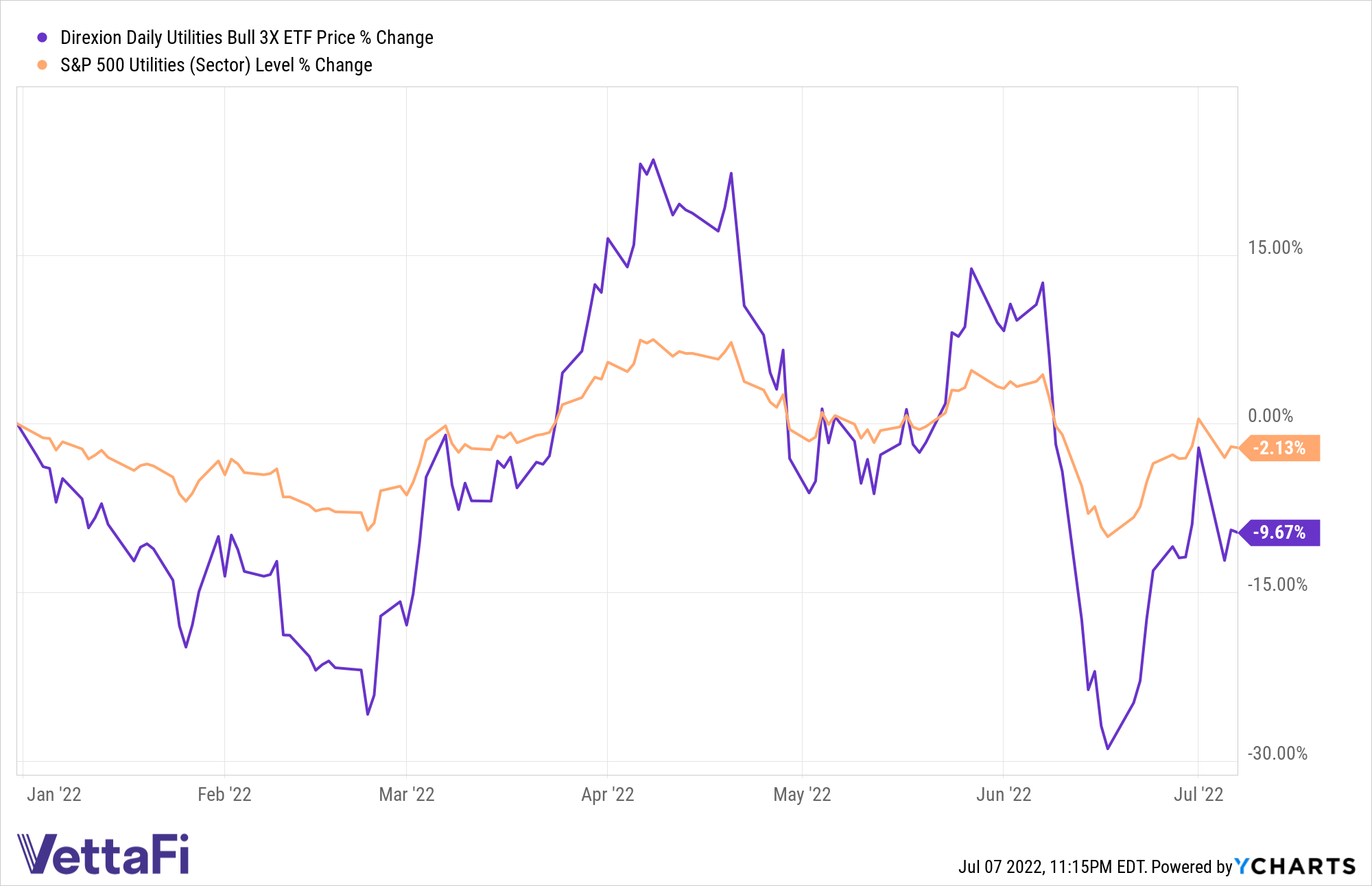Screen dimensions: 1372x886
Task: Click the 15.00% y-axis label
Action: [1275, 248]
